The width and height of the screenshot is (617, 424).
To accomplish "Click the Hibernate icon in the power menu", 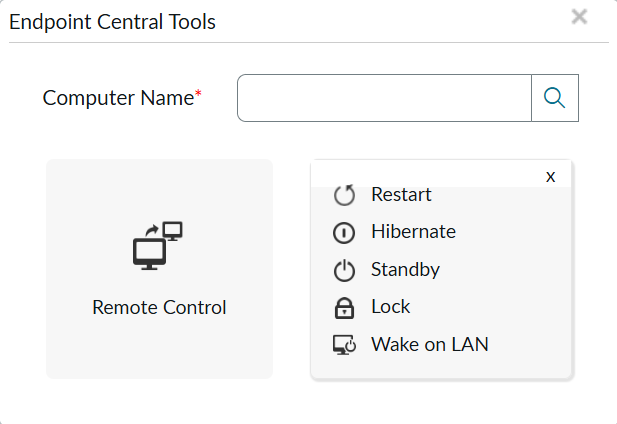I will point(344,232).
